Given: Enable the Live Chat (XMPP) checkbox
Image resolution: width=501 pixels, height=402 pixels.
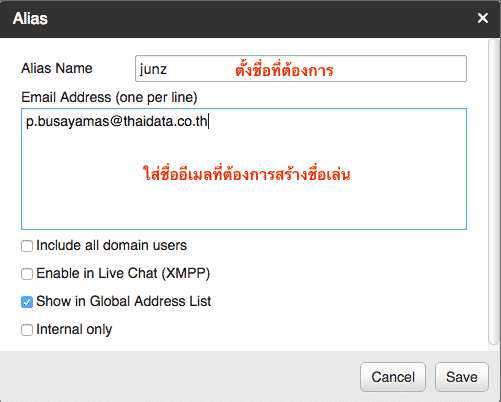Looking at the screenshot, I should pos(27,274).
